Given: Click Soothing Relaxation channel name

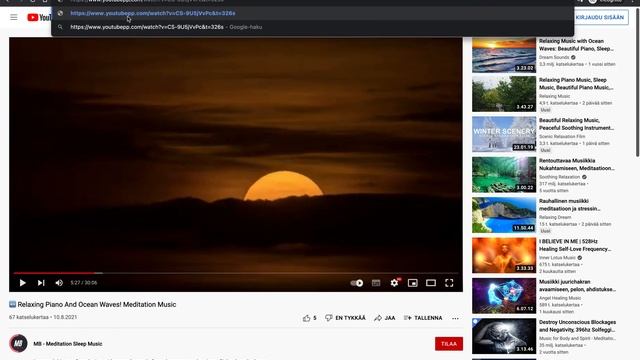Looking at the screenshot, I should click(559, 177).
